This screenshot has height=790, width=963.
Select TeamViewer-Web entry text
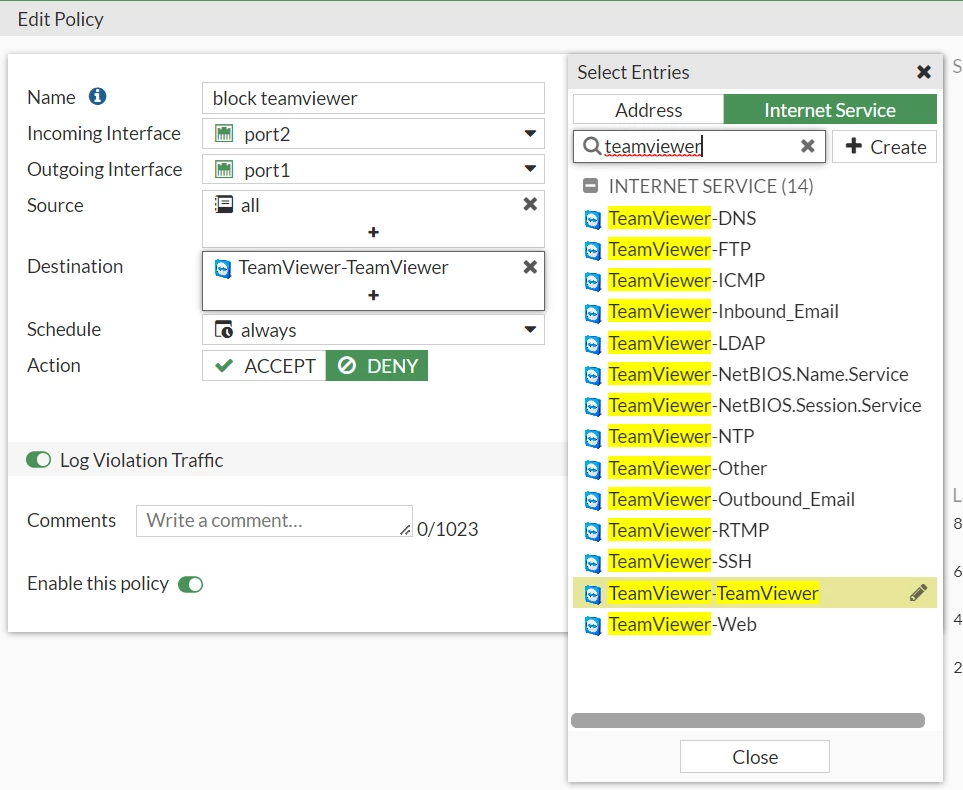coord(682,624)
